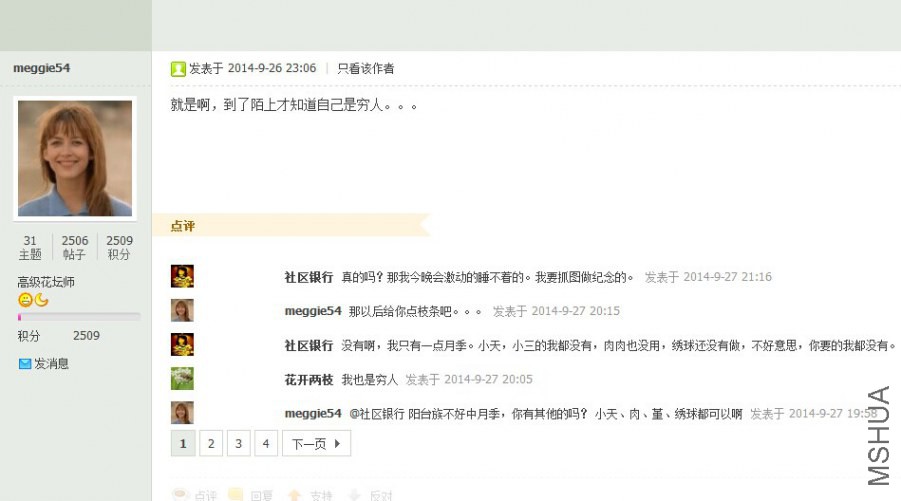Screen dimensions: 901x501
Task: Open 花开两枝 flower avatar
Action: pos(182,379)
